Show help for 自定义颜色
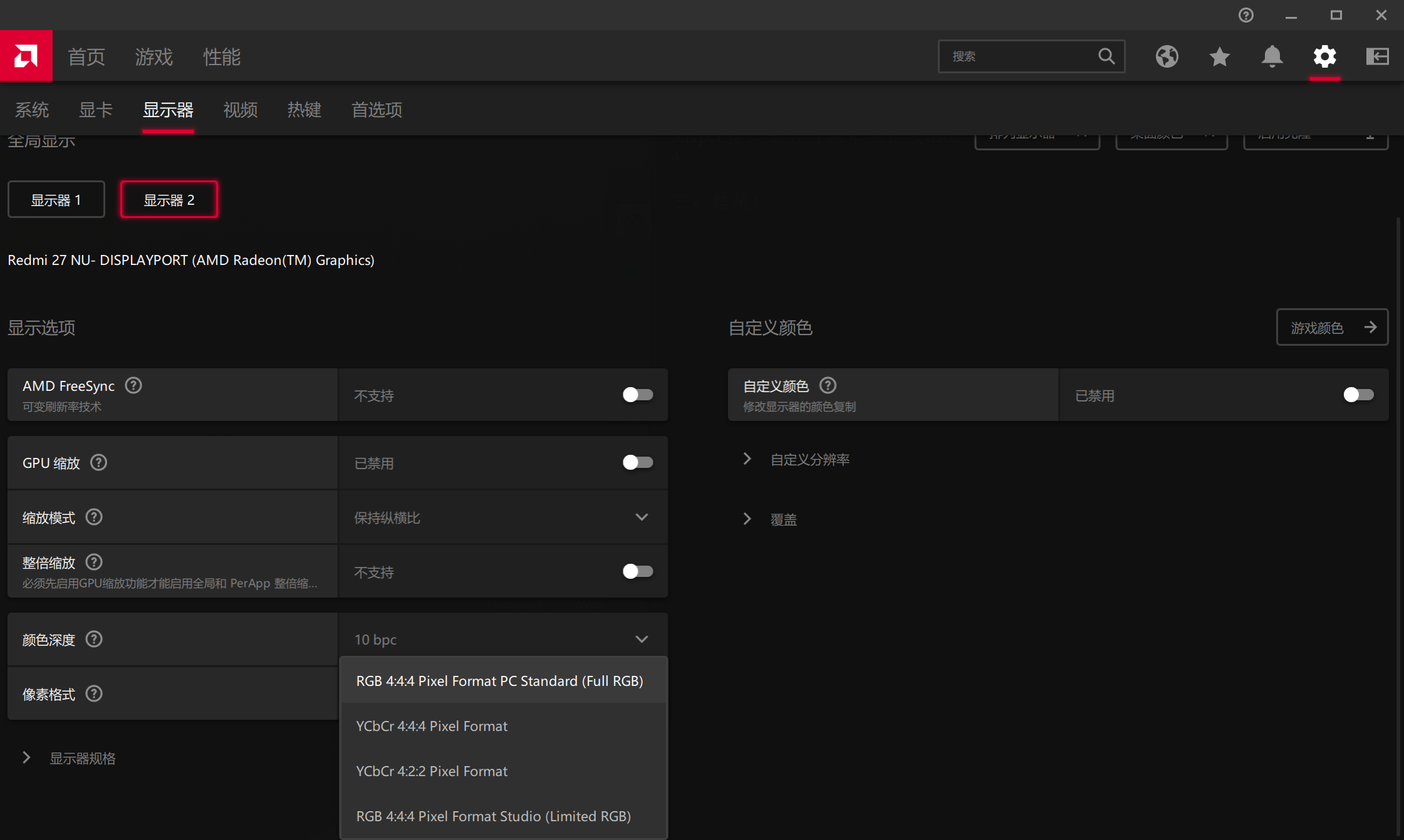Viewport: 1404px width, 840px height. pyautogui.click(x=828, y=385)
